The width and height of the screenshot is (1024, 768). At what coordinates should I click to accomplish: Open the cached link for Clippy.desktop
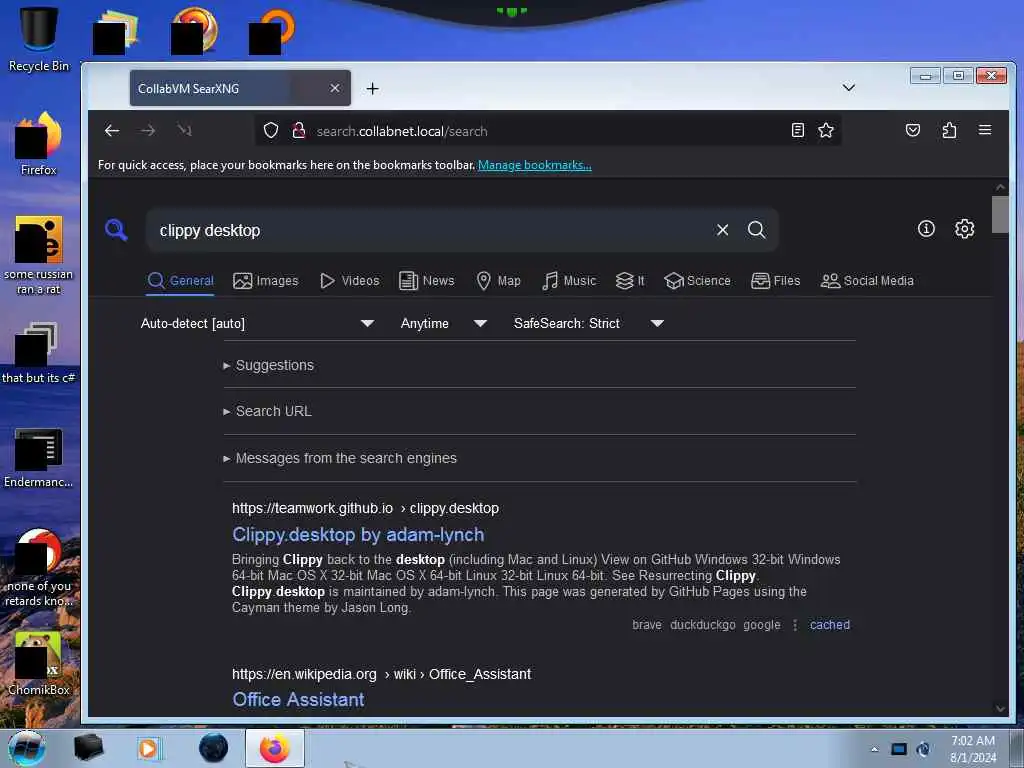(829, 624)
